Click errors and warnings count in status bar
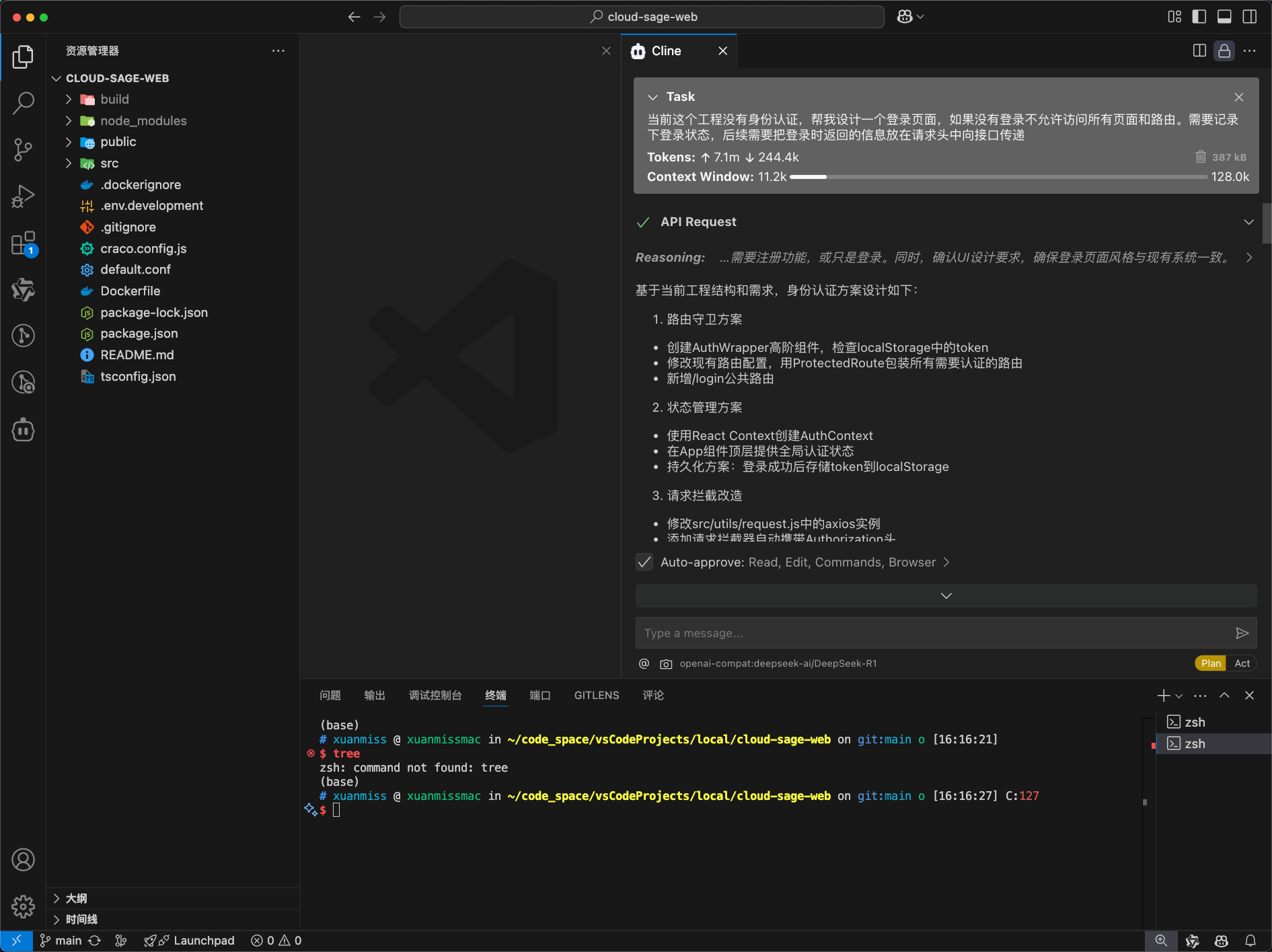Image resolution: width=1272 pixels, height=952 pixels. 276,941
